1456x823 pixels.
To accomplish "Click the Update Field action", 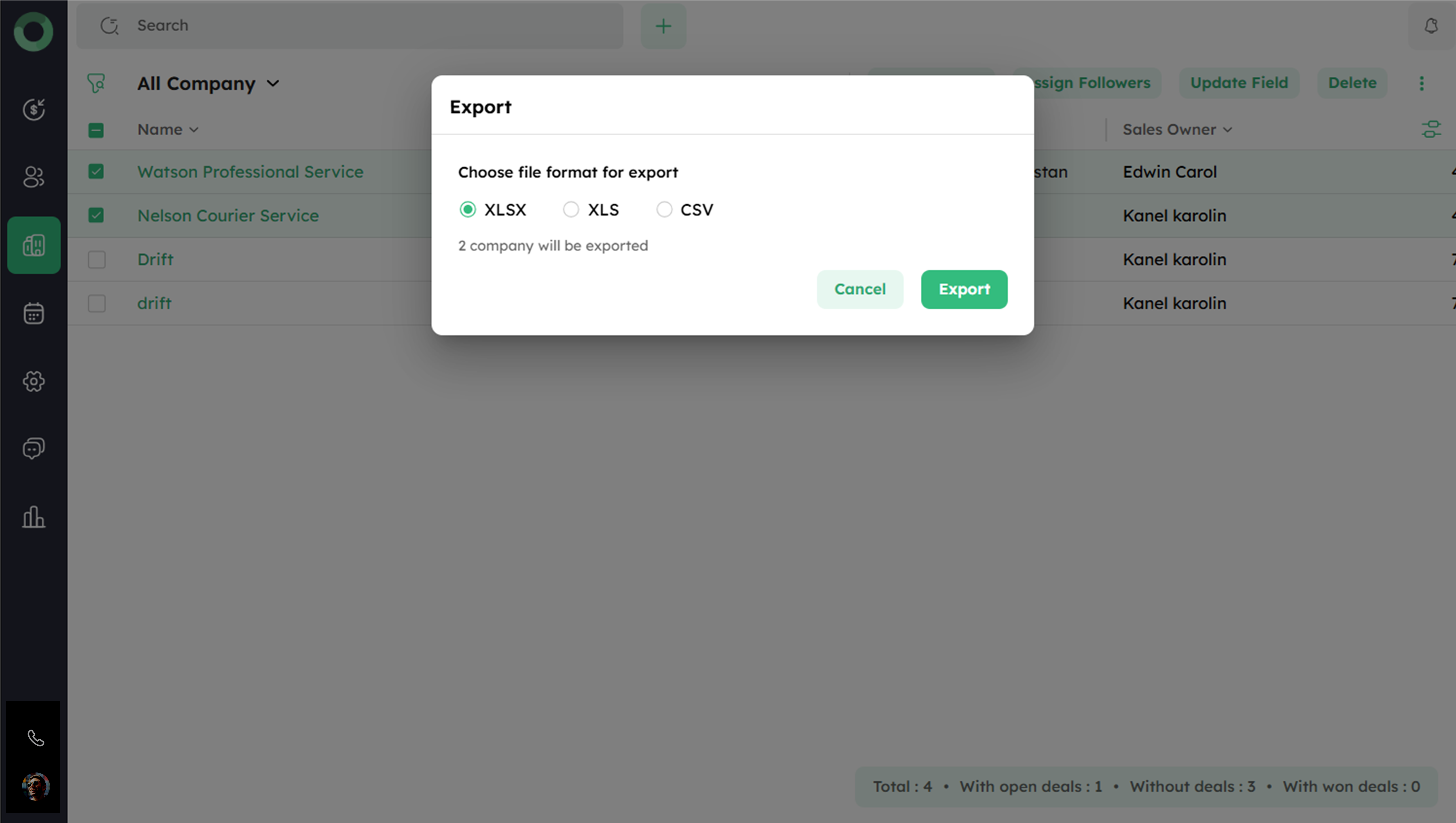I will coord(1239,83).
